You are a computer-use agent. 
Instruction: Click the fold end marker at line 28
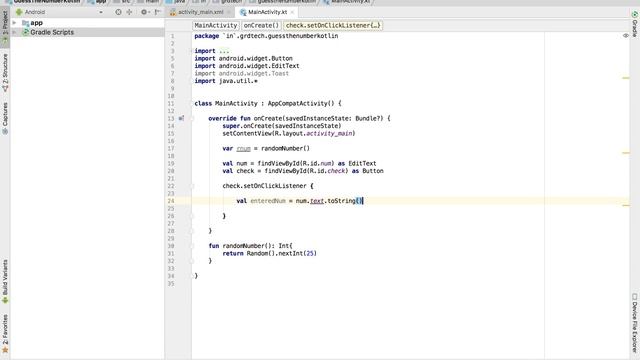click(191, 231)
